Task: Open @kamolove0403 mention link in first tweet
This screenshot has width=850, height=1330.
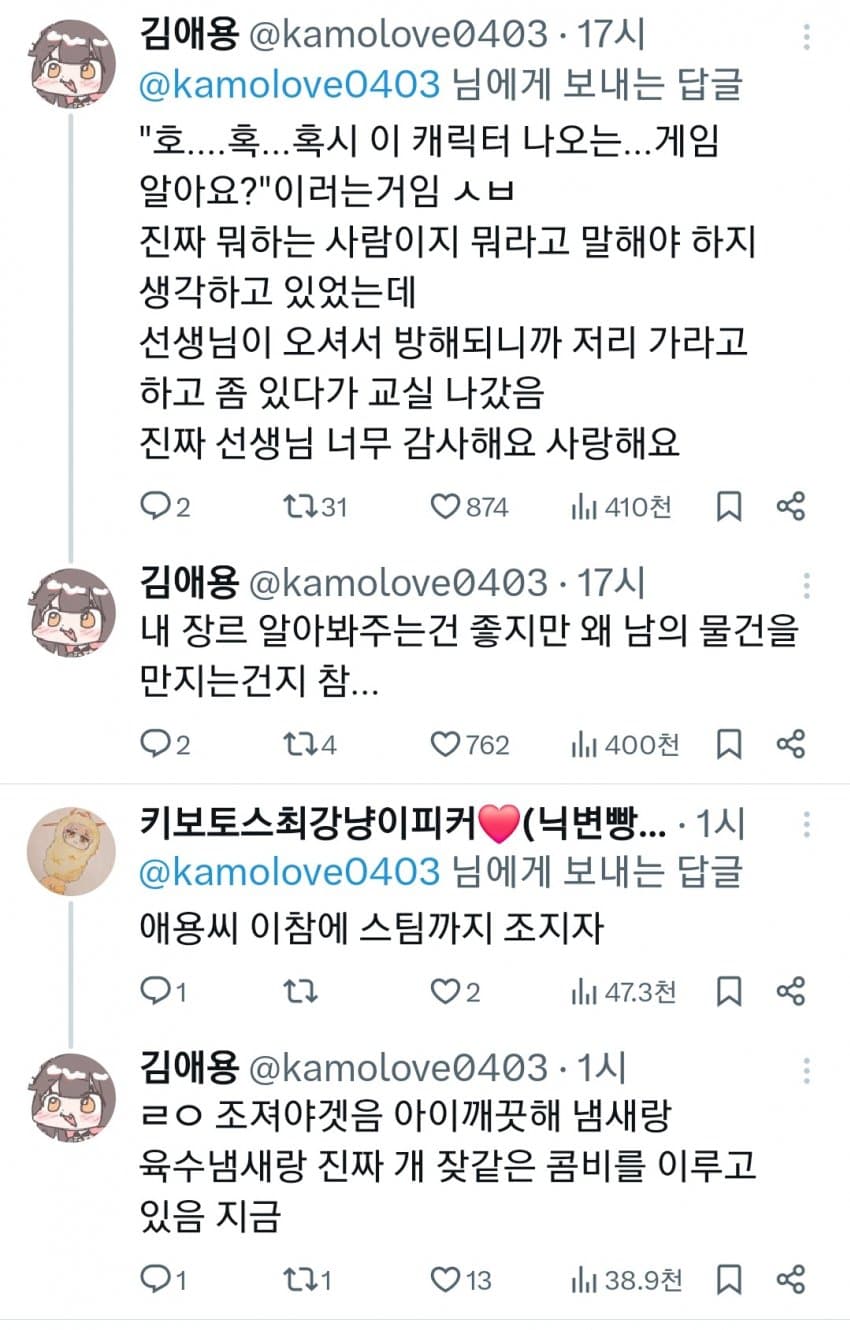Action: 290,85
